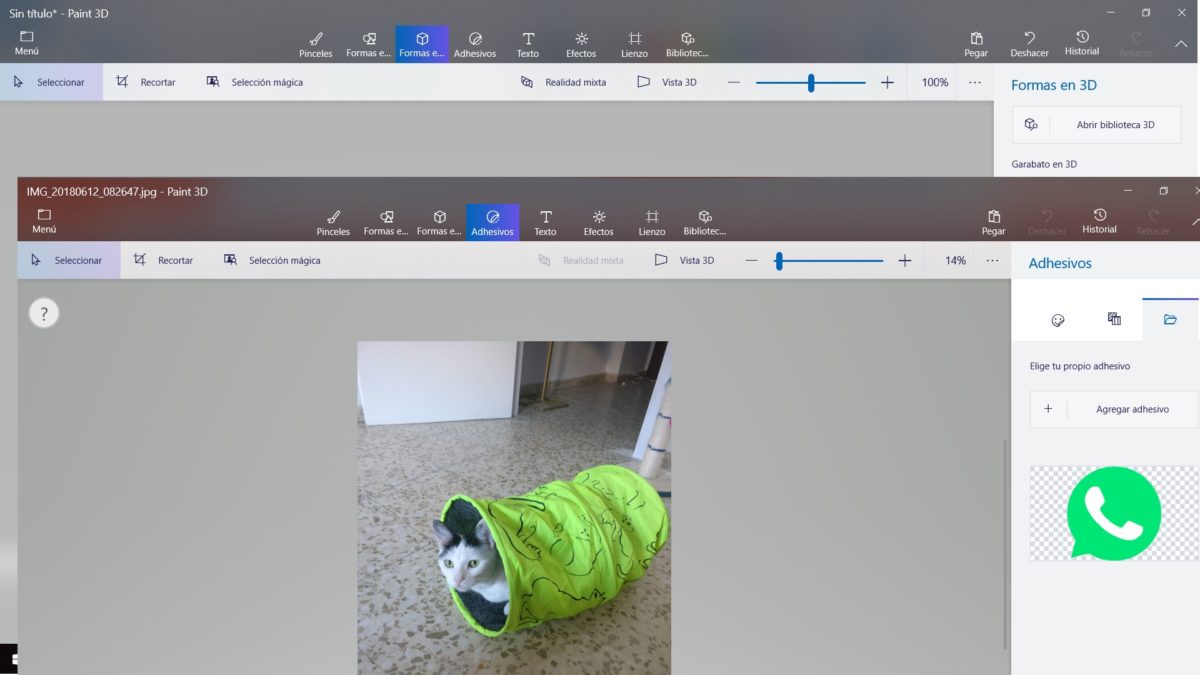The height and width of the screenshot is (675, 1200).
Task: Click the Agregar adhesivo button
Action: coord(1114,409)
